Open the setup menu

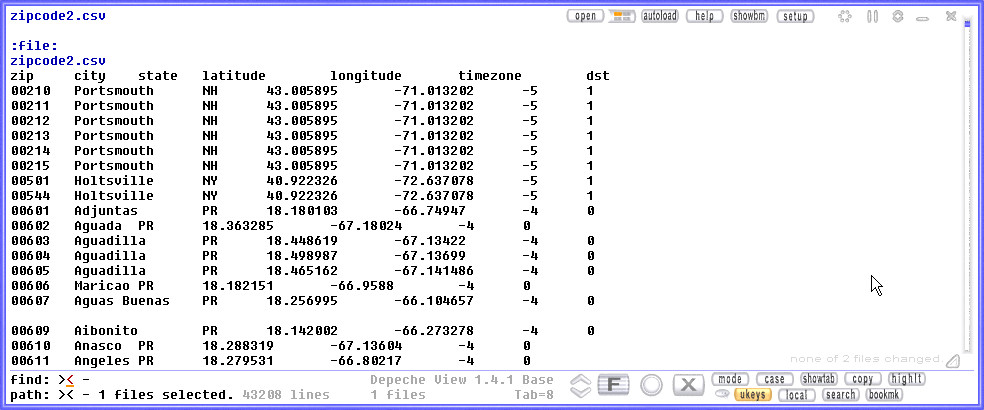tap(796, 16)
